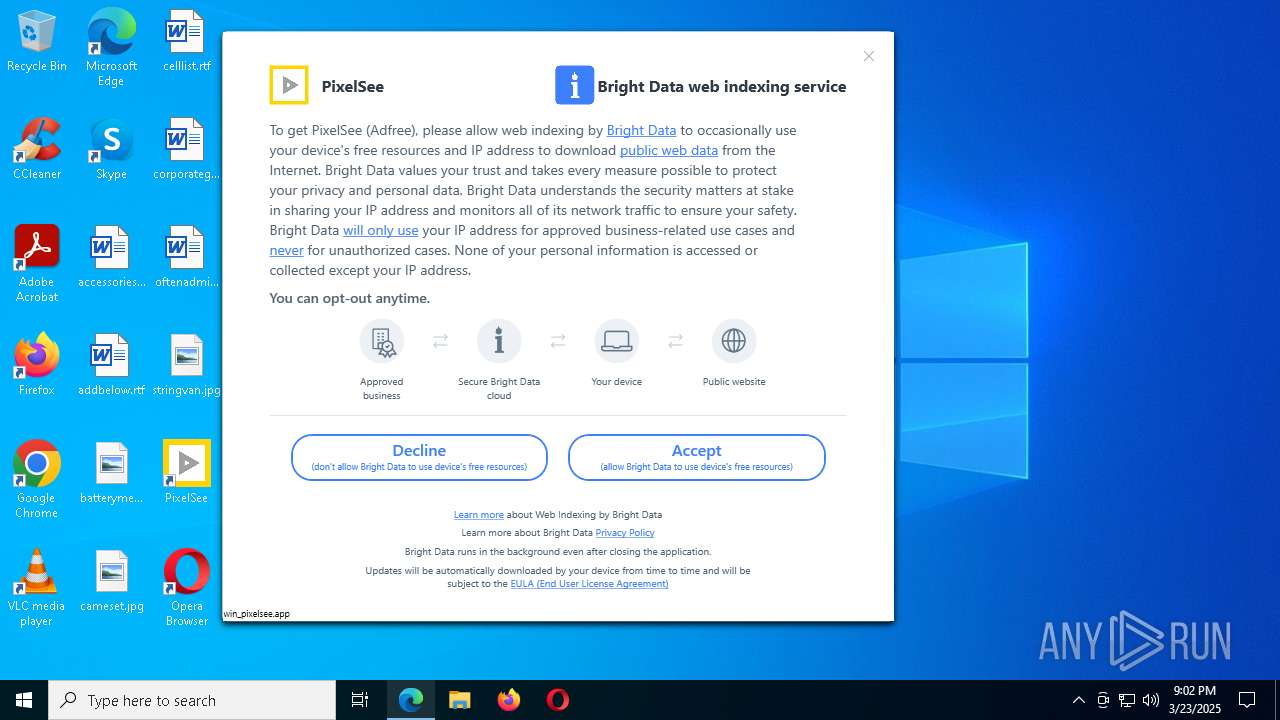This screenshot has height=720, width=1280.
Task: Open the Bright Data link in paragraph
Action: pyautogui.click(x=641, y=130)
